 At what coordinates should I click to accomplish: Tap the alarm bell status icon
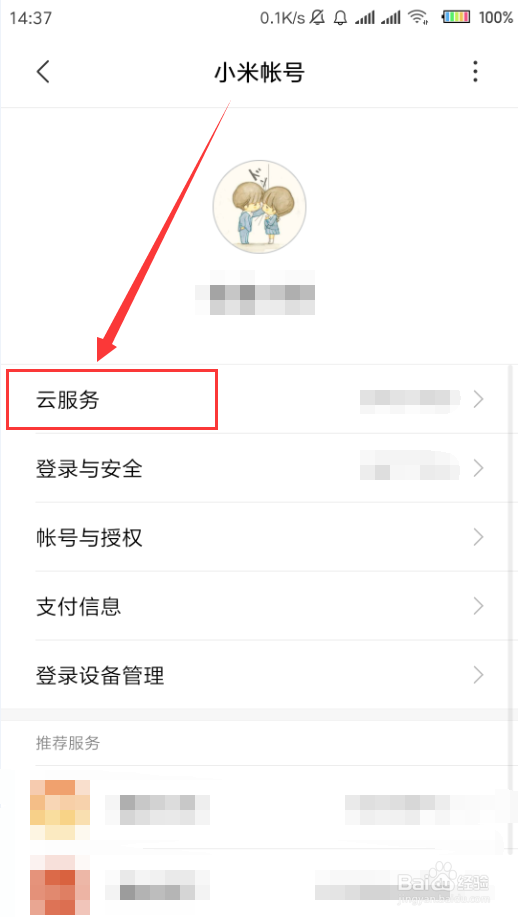[x=340, y=18]
